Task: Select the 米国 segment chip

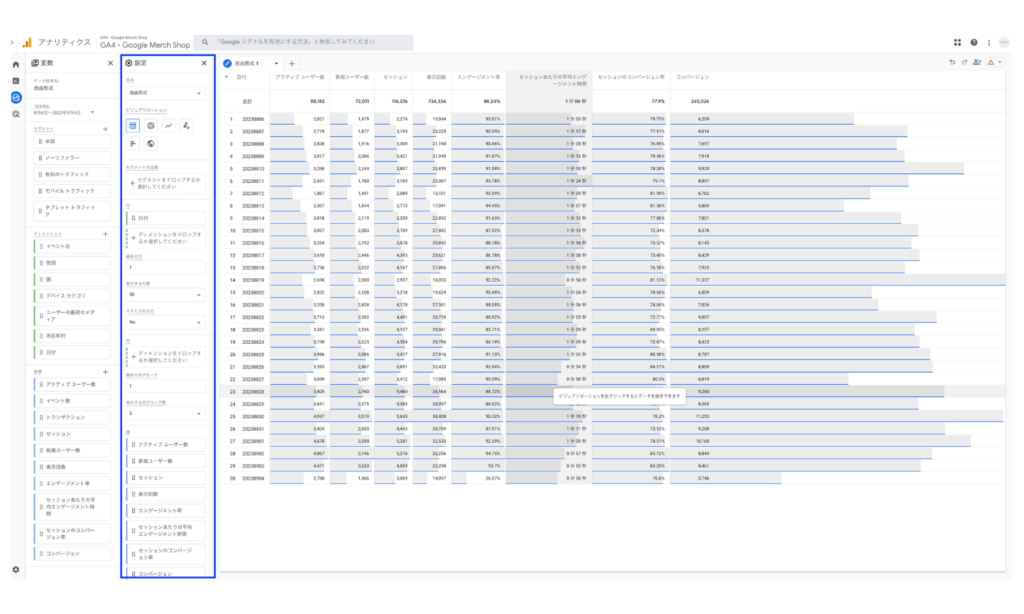Action: [x=72, y=142]
